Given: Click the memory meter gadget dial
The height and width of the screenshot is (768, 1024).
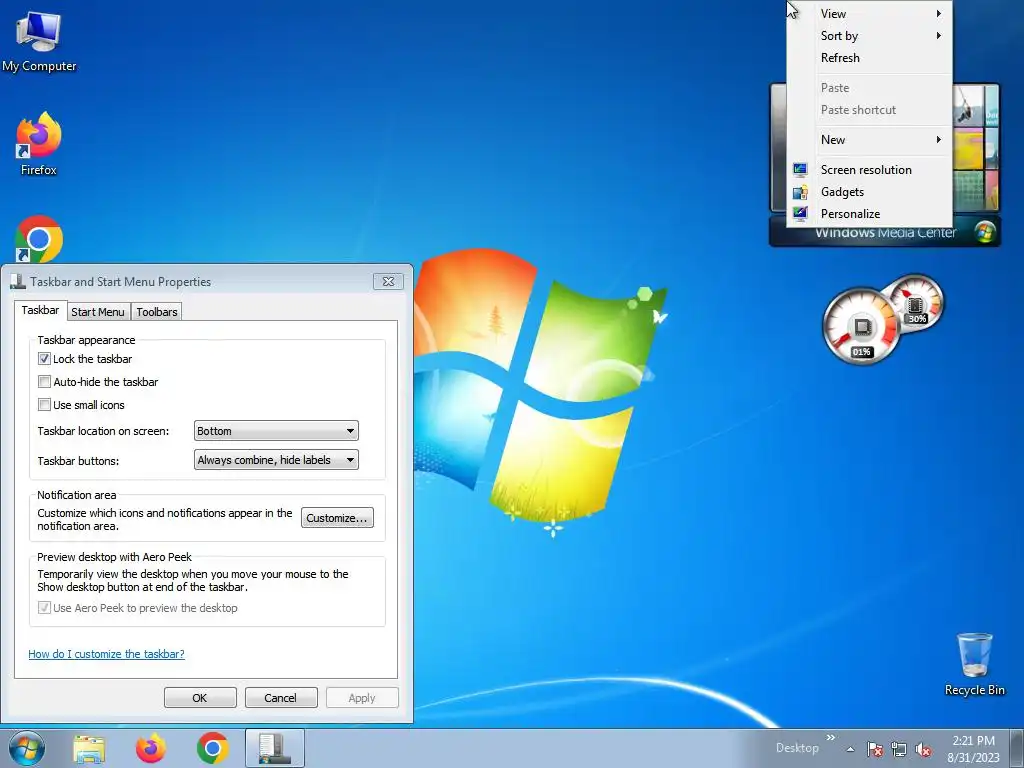Looking at the screenshot, I should point(917,303).
